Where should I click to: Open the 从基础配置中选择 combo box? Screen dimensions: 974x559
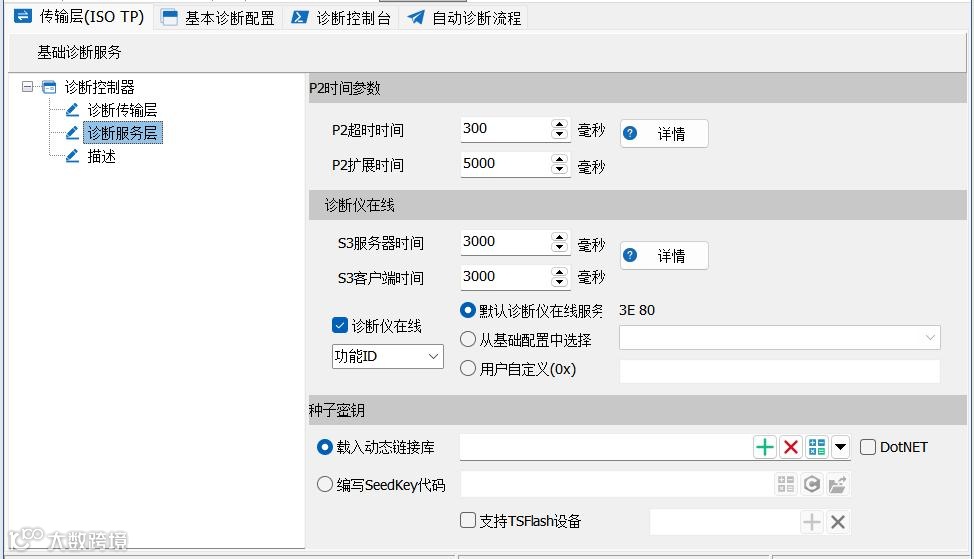(780, 338)
